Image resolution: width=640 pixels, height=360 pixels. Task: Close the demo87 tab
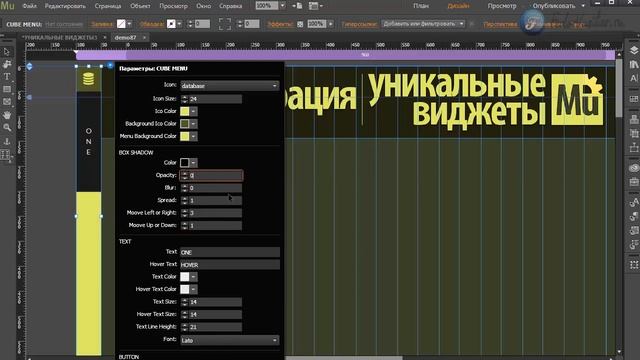click(x=144, y=38)
